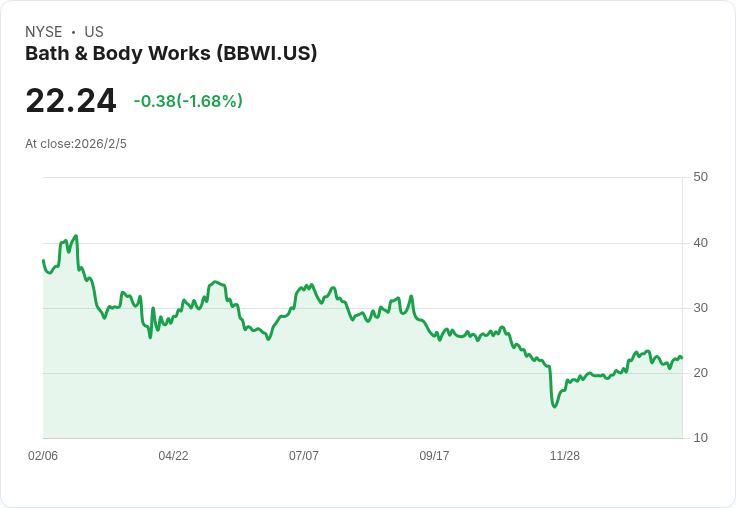Click the NYSE exchange label

click(x=44, y=32)
